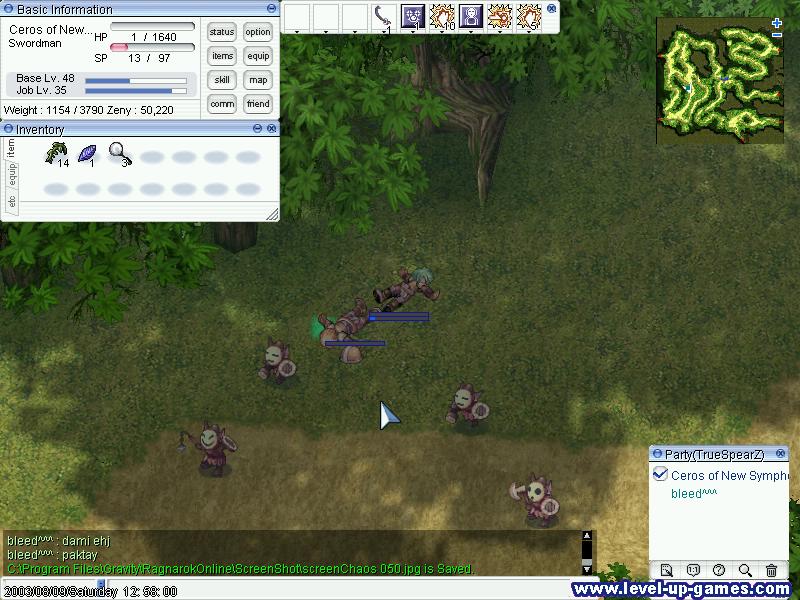Viewport: 800px width, 600px height.
Task: Click the party question mark icon
Action: 719,570
